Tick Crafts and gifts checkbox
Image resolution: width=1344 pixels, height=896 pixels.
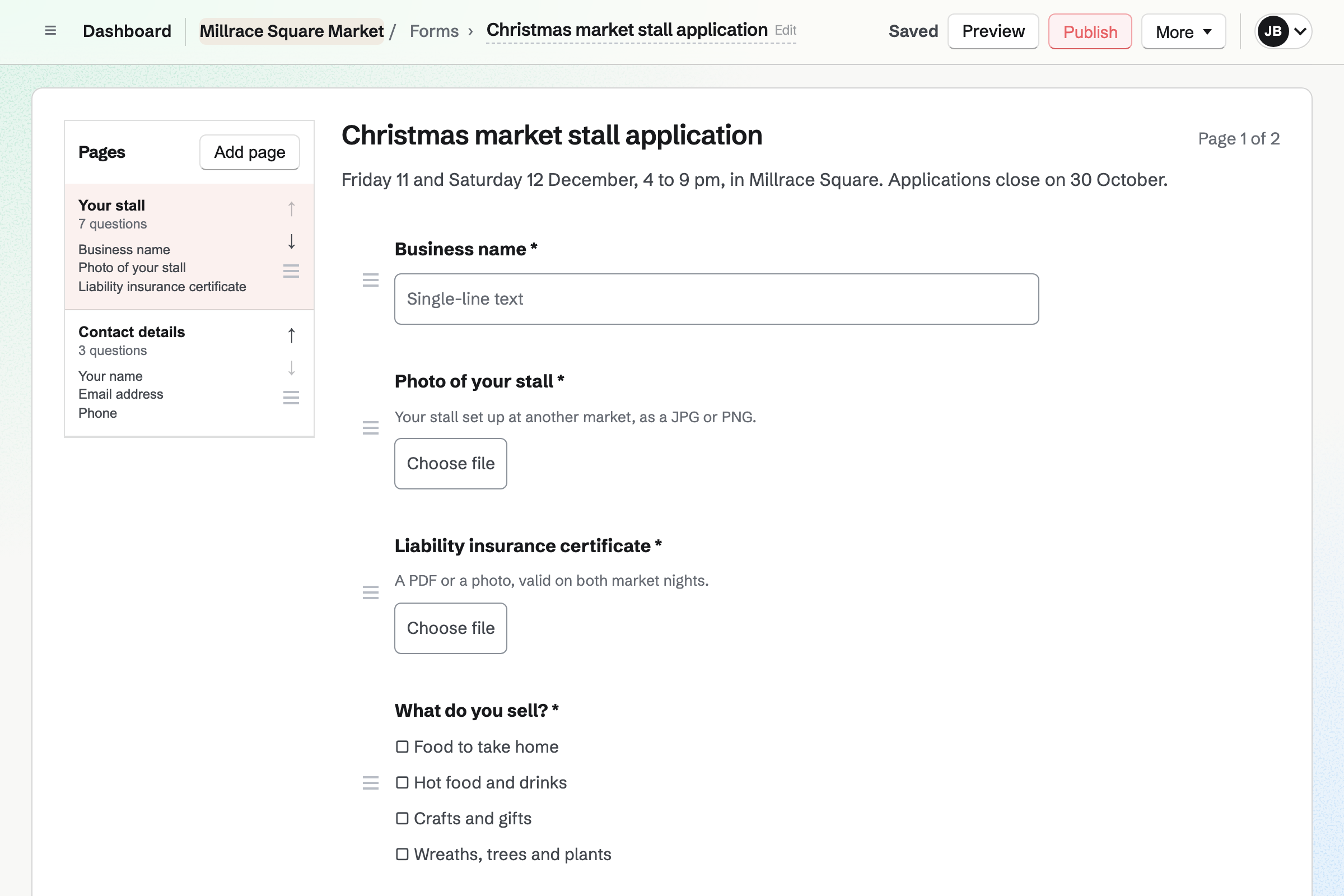tap(402, 819)
